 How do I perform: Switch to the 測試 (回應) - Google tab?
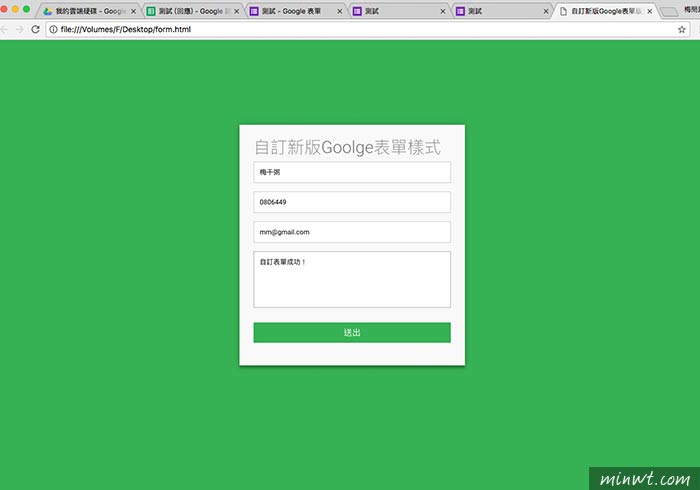click(193, 11)
